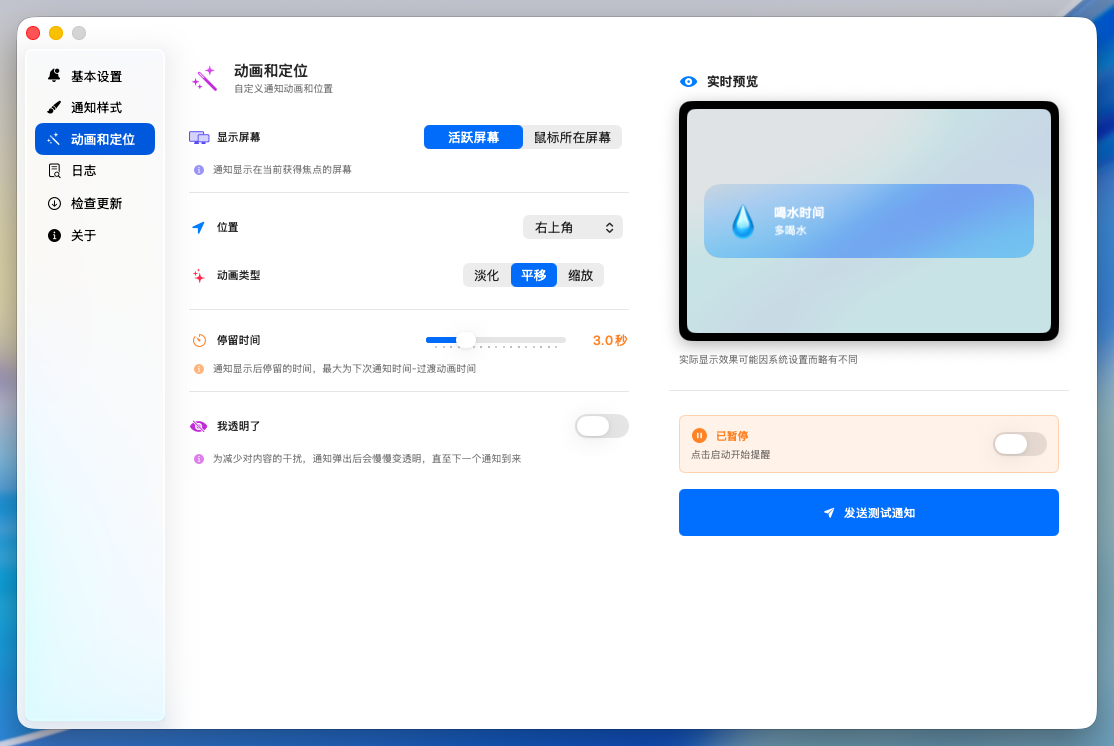Select 缩放 animation type
Screen dimensions: 1114x746
pyautogui.click(x=581, y=275)
